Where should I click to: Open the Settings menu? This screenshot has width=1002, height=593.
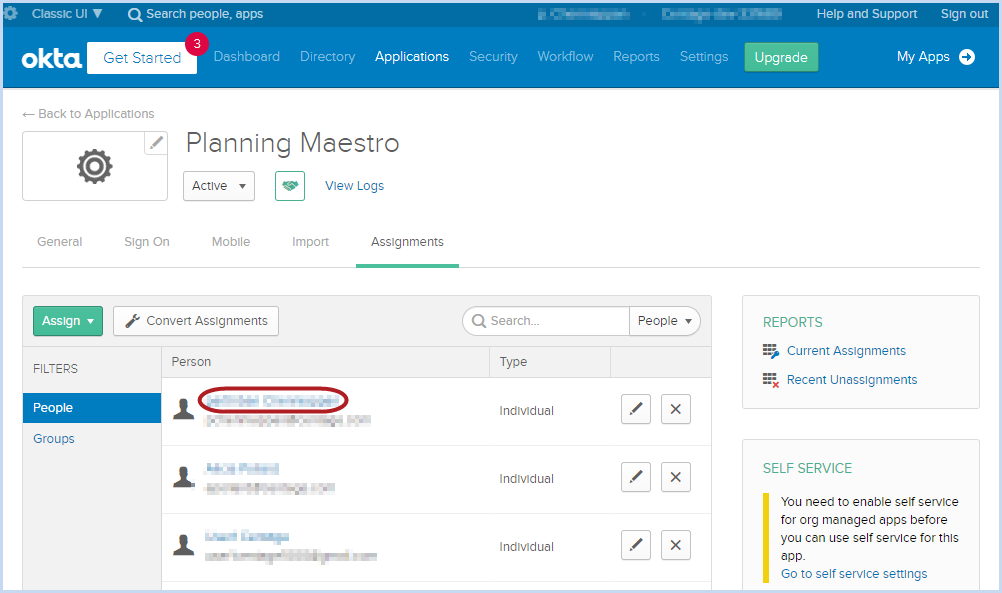(704, 56)
